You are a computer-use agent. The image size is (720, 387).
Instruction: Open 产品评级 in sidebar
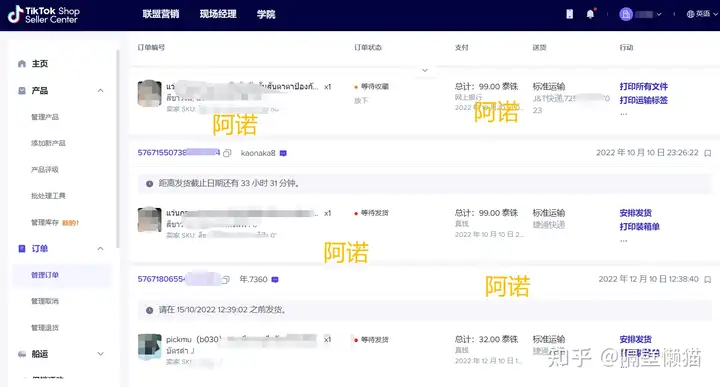click(45, 169)
